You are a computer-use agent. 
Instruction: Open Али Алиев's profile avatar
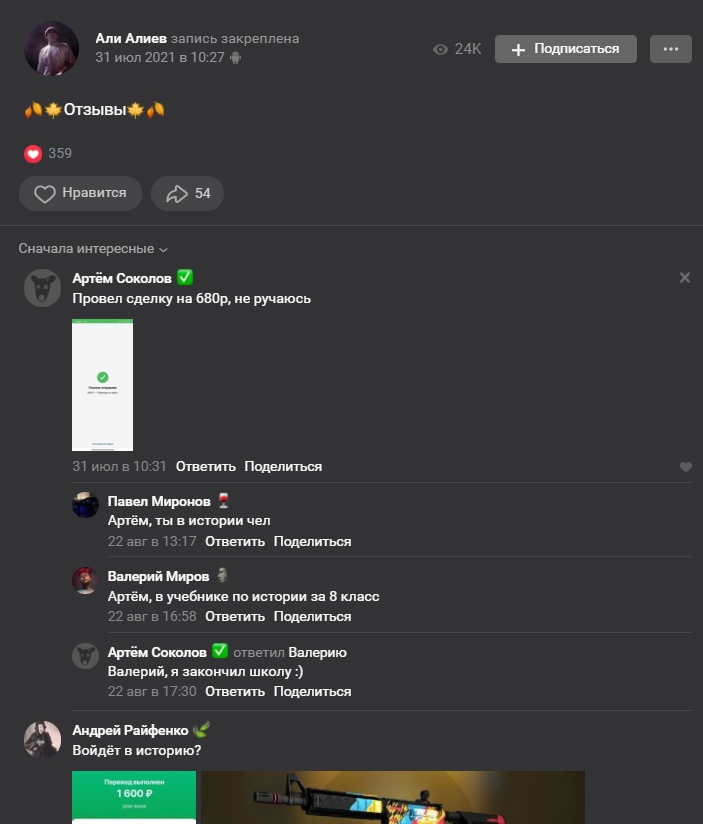click(x=51, y=48)
